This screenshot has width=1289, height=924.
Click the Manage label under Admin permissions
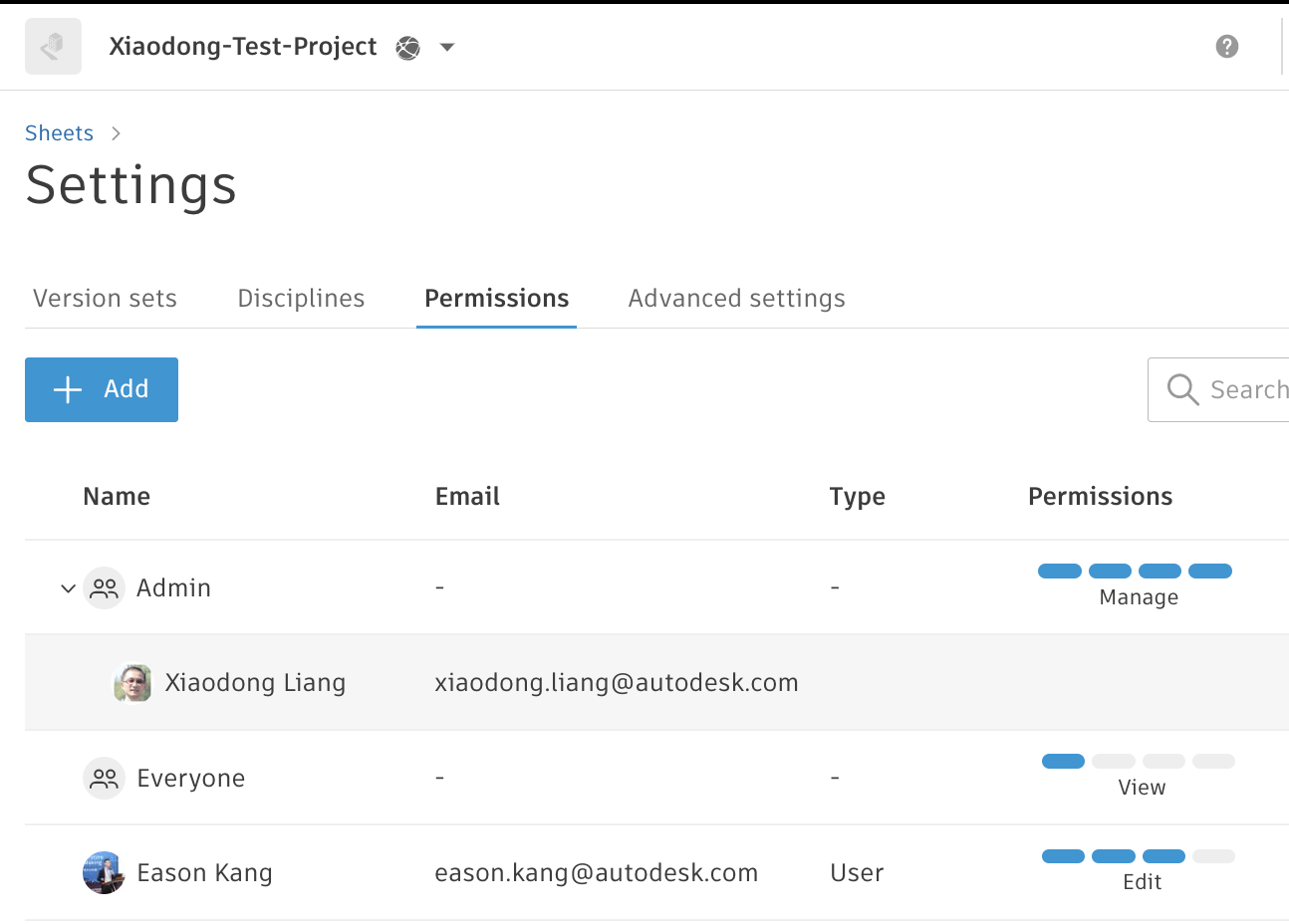(x=1139, y=597)
